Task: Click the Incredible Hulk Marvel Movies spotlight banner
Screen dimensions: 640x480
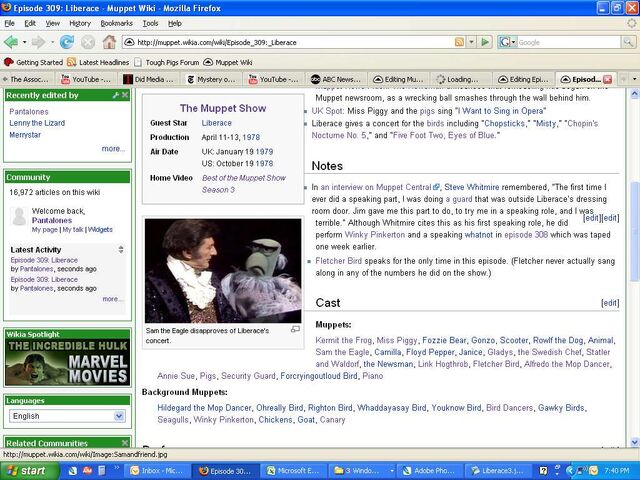Action: click(68, 362)
